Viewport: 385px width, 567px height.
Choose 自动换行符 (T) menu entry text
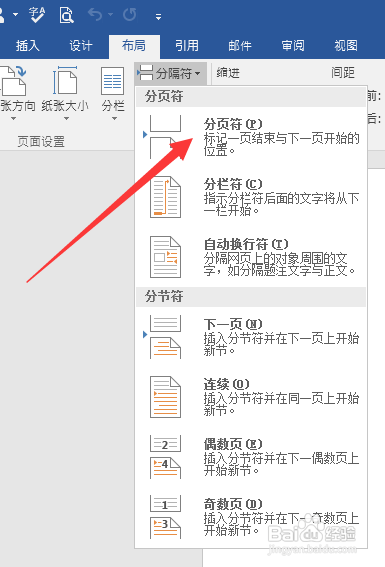pyautogui.click(x=246, y=244)
